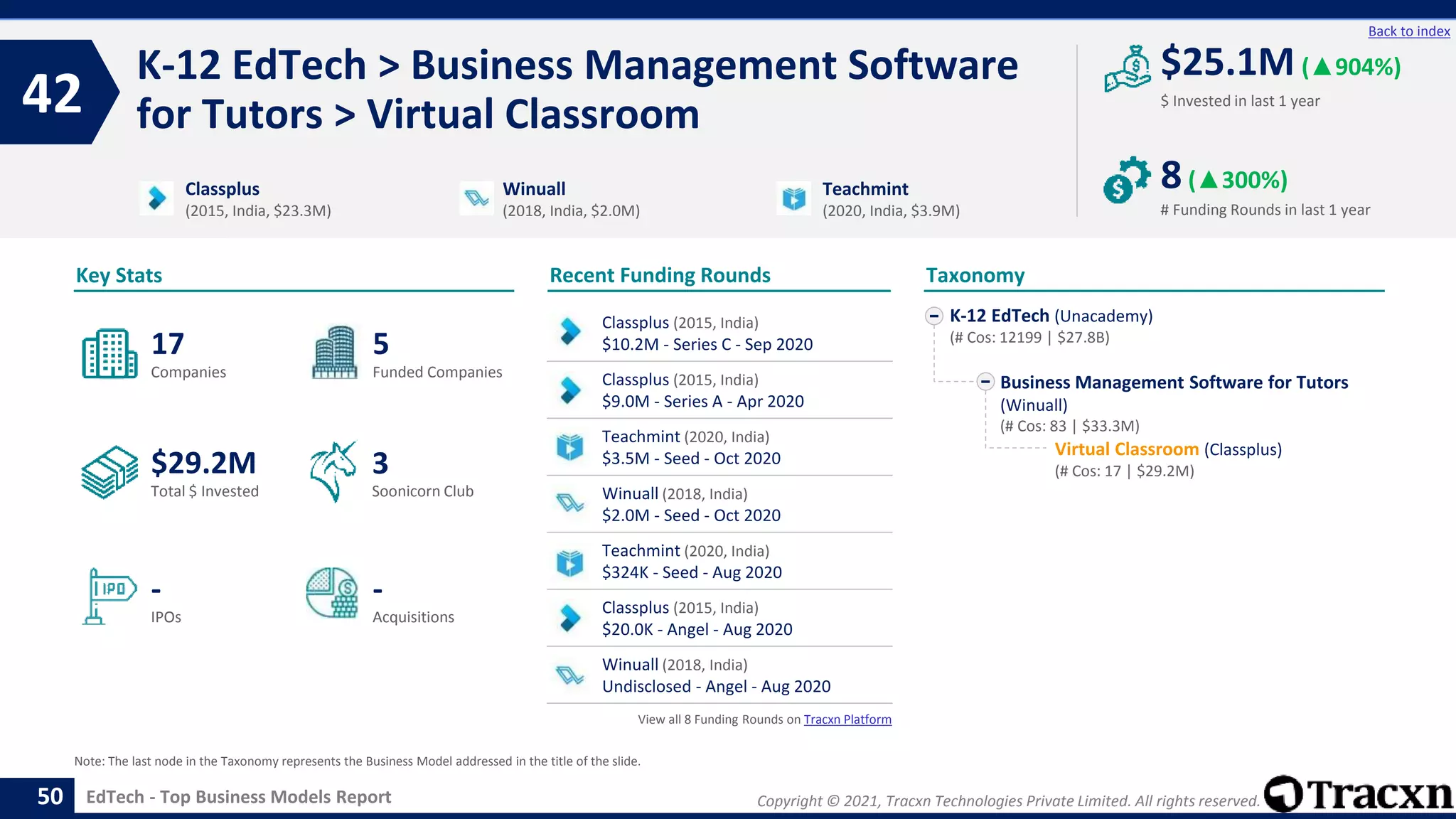Click Teachmint logo for $3.5M Seed round
1456x819 pixels.
point(569,446)
